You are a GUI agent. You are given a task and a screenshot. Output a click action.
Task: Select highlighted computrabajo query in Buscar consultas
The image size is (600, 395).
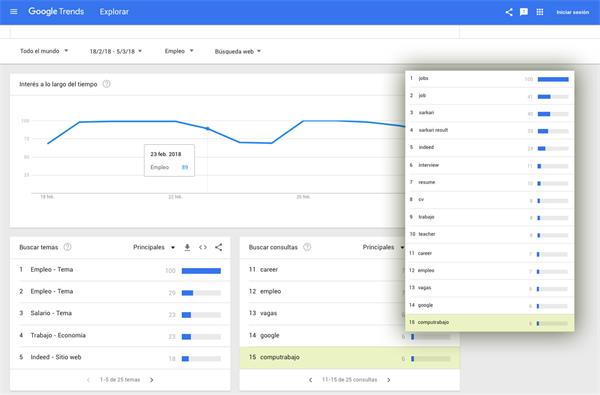(350, 357)
